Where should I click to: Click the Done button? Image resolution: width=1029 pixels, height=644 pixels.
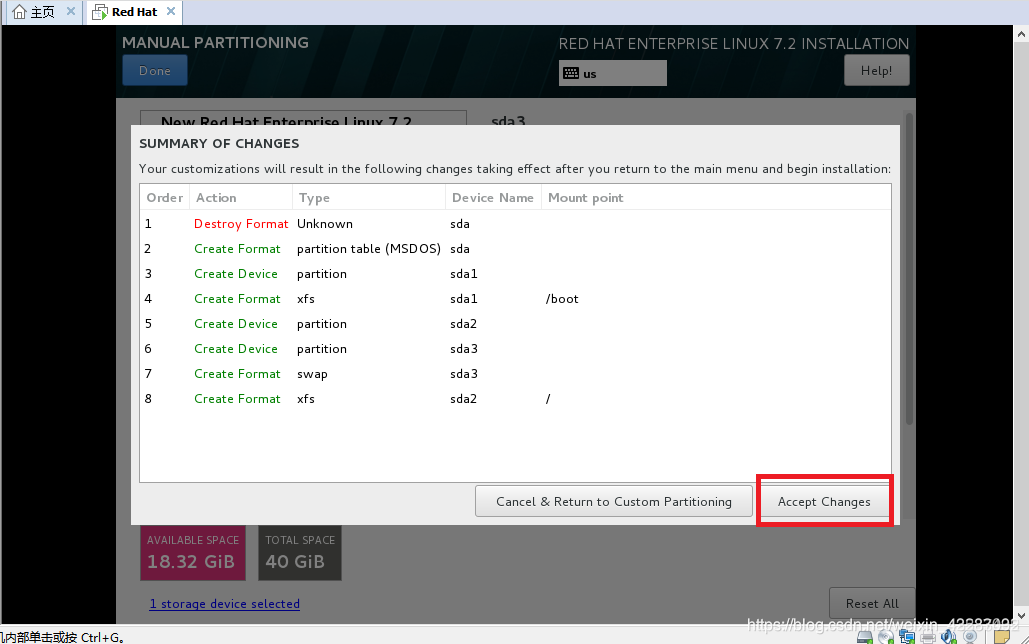(155, 70)
